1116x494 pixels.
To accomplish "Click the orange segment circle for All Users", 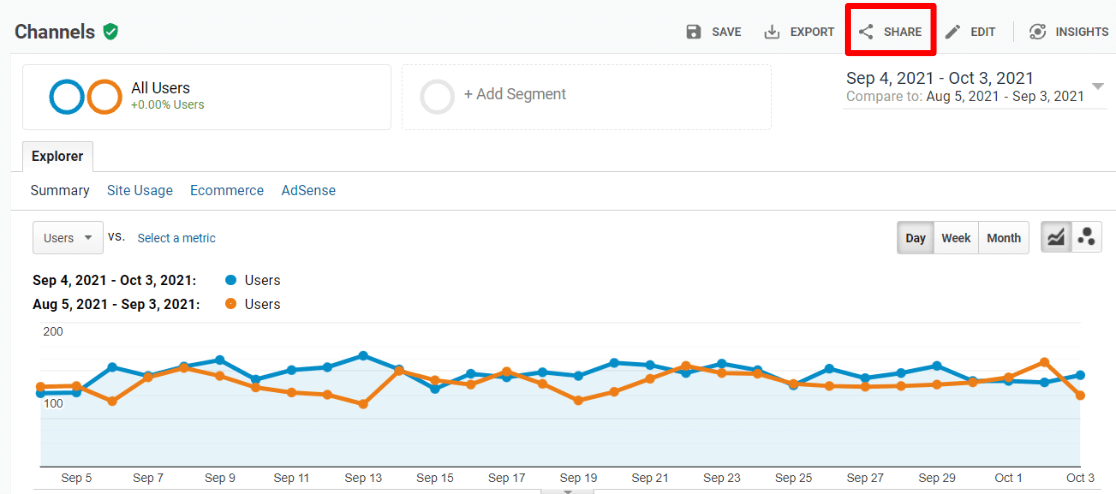I will pyautogui.click(x=105, y=96).
